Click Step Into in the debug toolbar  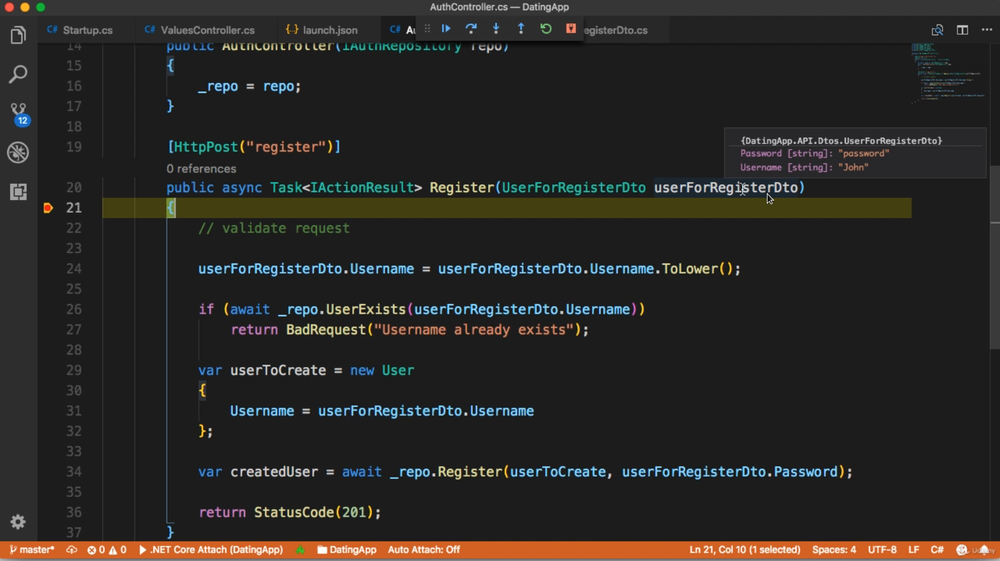coord(496,29)
